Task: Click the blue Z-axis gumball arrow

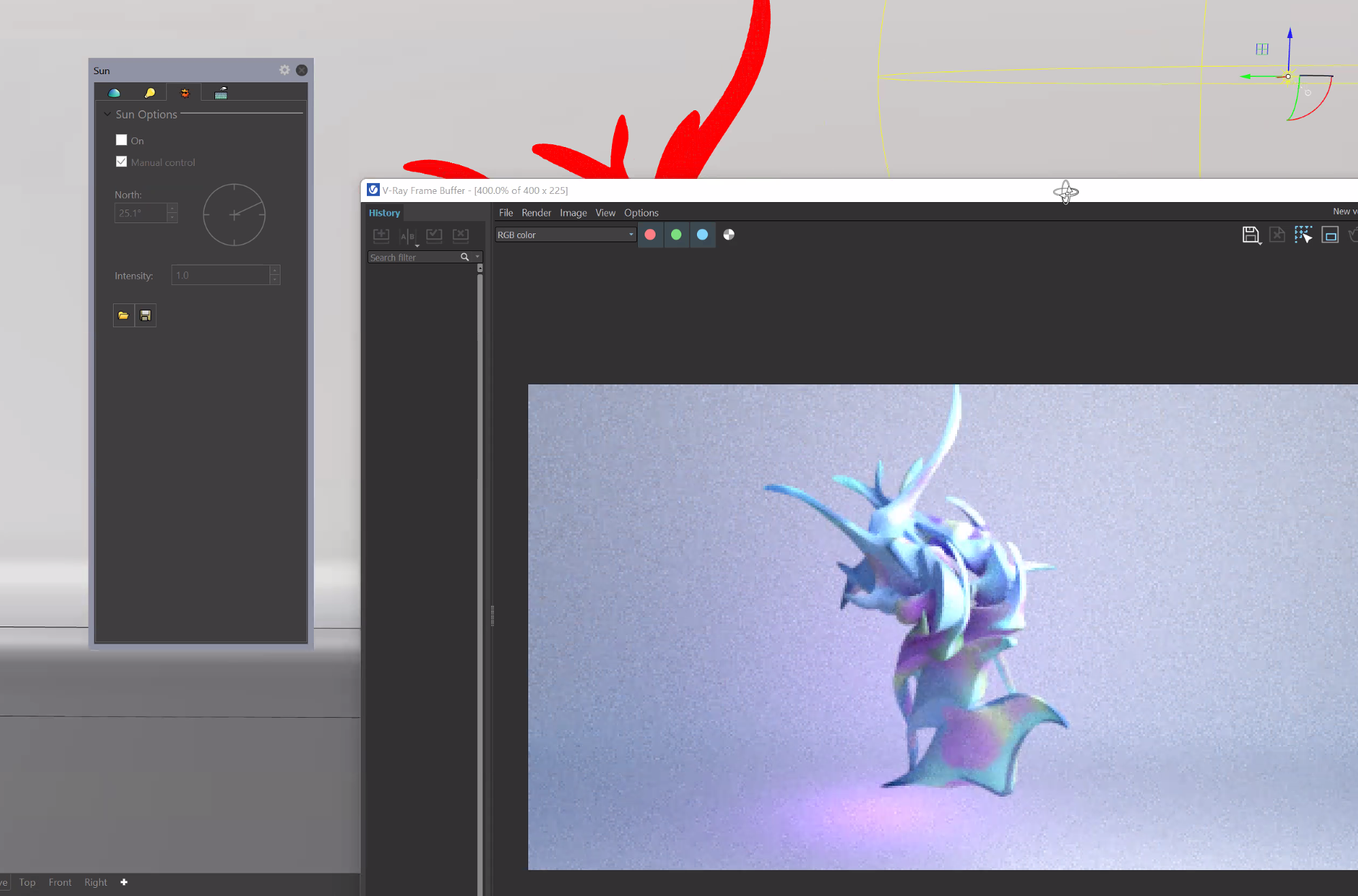Action: [1289, 33]
